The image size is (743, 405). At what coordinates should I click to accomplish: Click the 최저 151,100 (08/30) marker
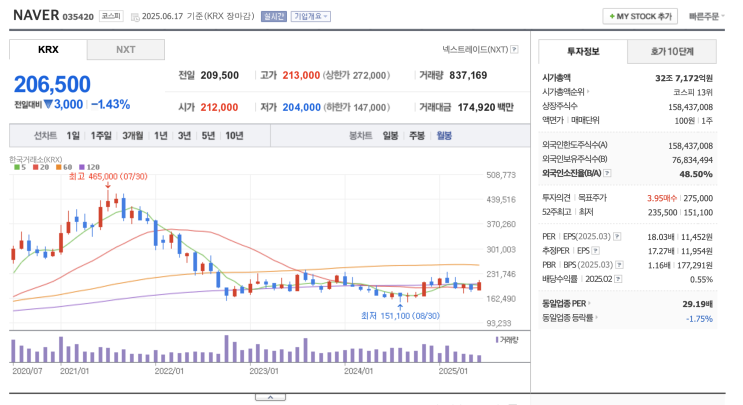pos(400,315)
